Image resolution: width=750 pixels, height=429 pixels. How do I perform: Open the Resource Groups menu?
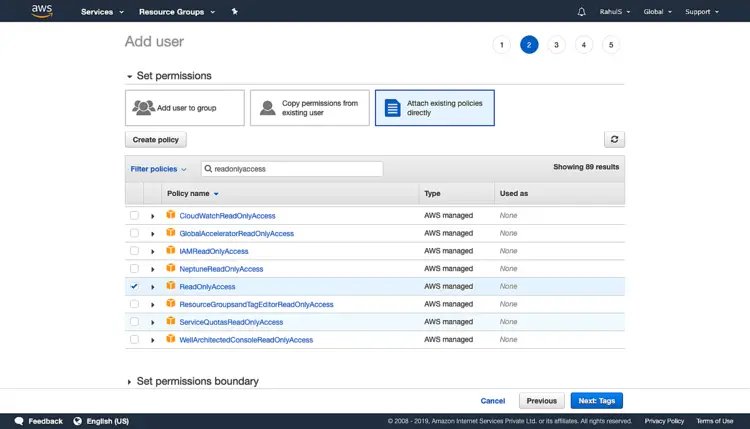point(177,11)
